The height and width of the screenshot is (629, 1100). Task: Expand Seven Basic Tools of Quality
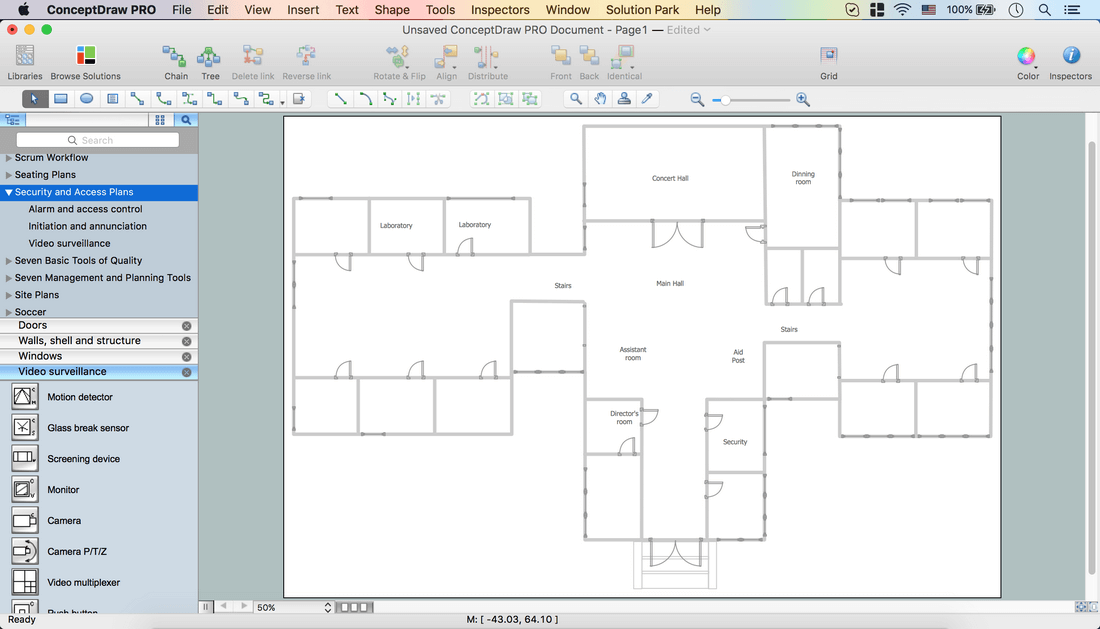click(9, 261)
